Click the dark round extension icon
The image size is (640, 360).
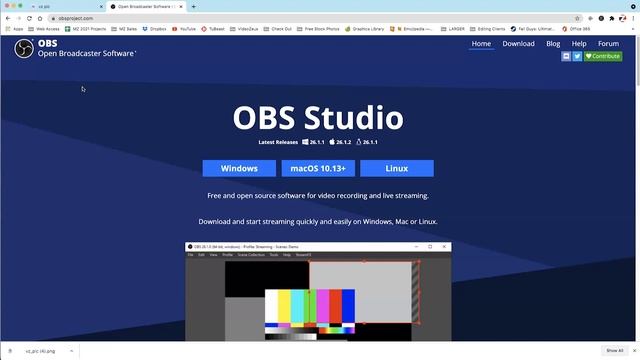[x=601, y=18]
